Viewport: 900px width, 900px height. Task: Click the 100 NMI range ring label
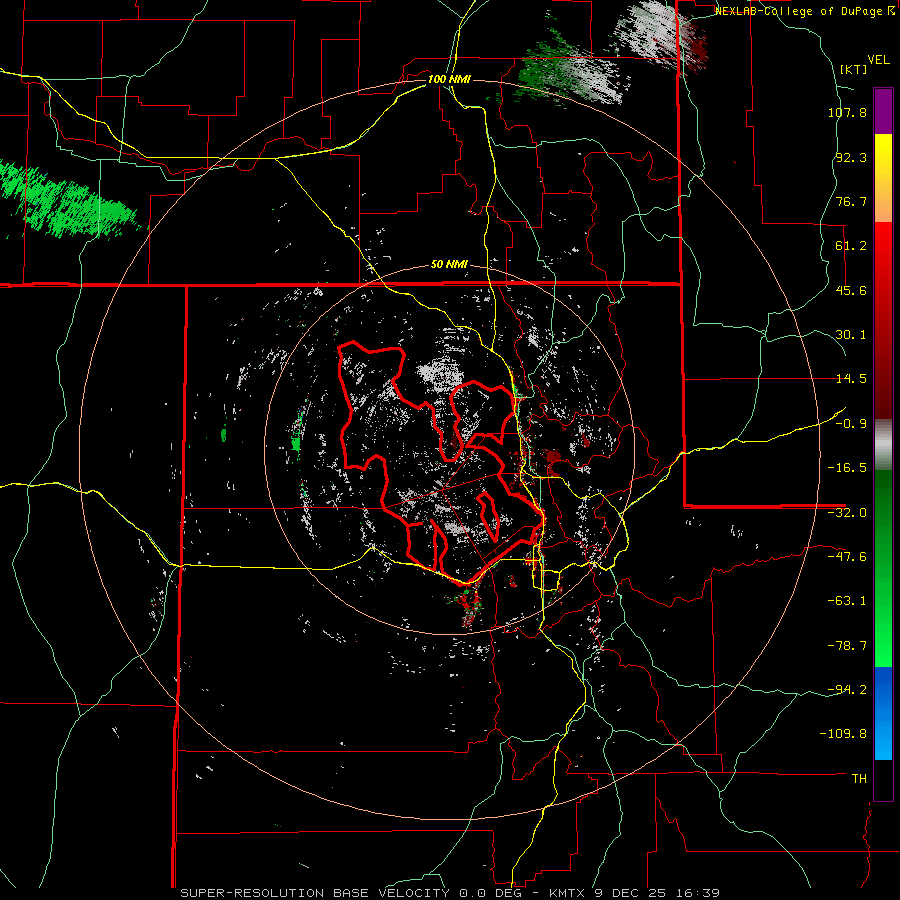coord(449,79)
